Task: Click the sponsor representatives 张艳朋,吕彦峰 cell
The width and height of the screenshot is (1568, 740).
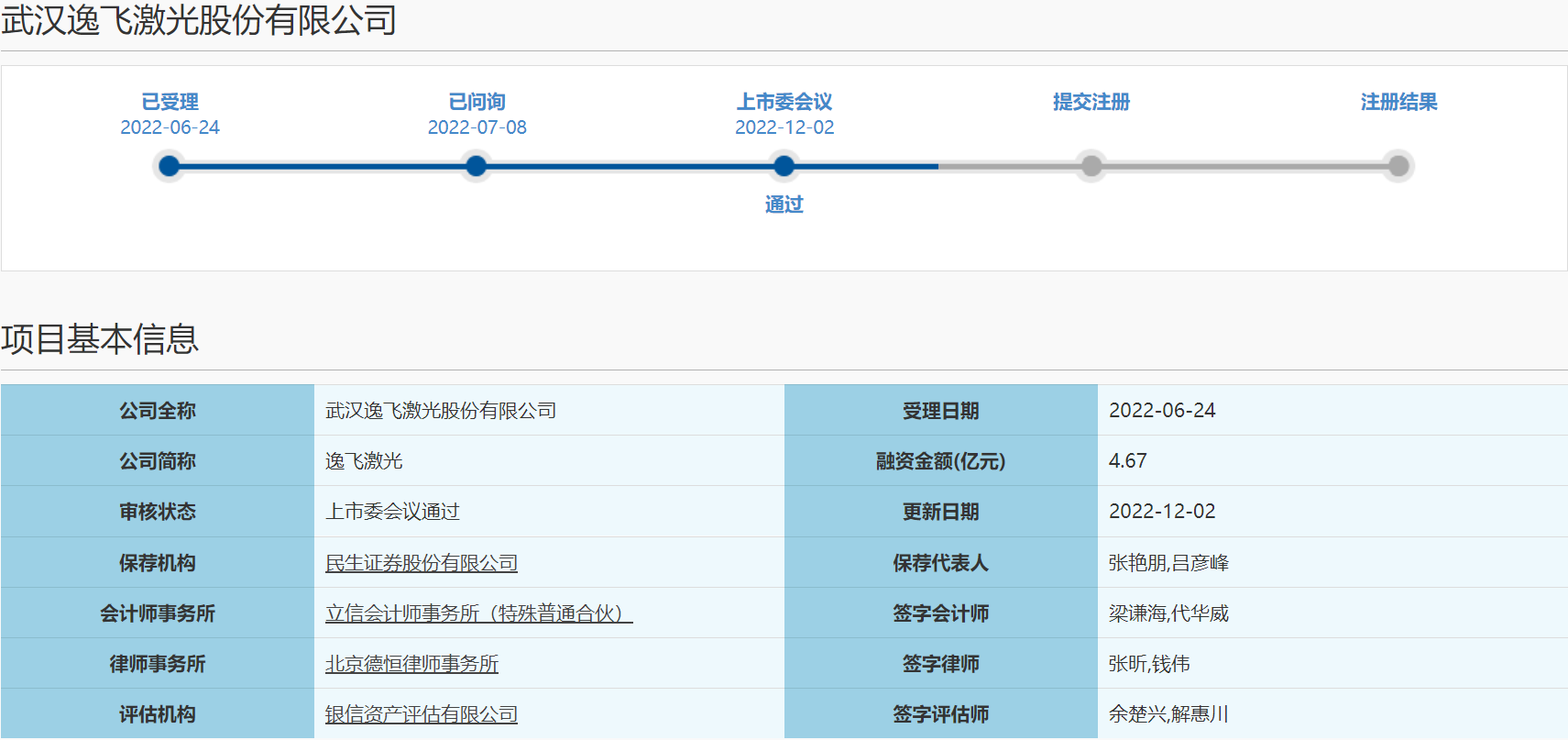Action: 1168,563
